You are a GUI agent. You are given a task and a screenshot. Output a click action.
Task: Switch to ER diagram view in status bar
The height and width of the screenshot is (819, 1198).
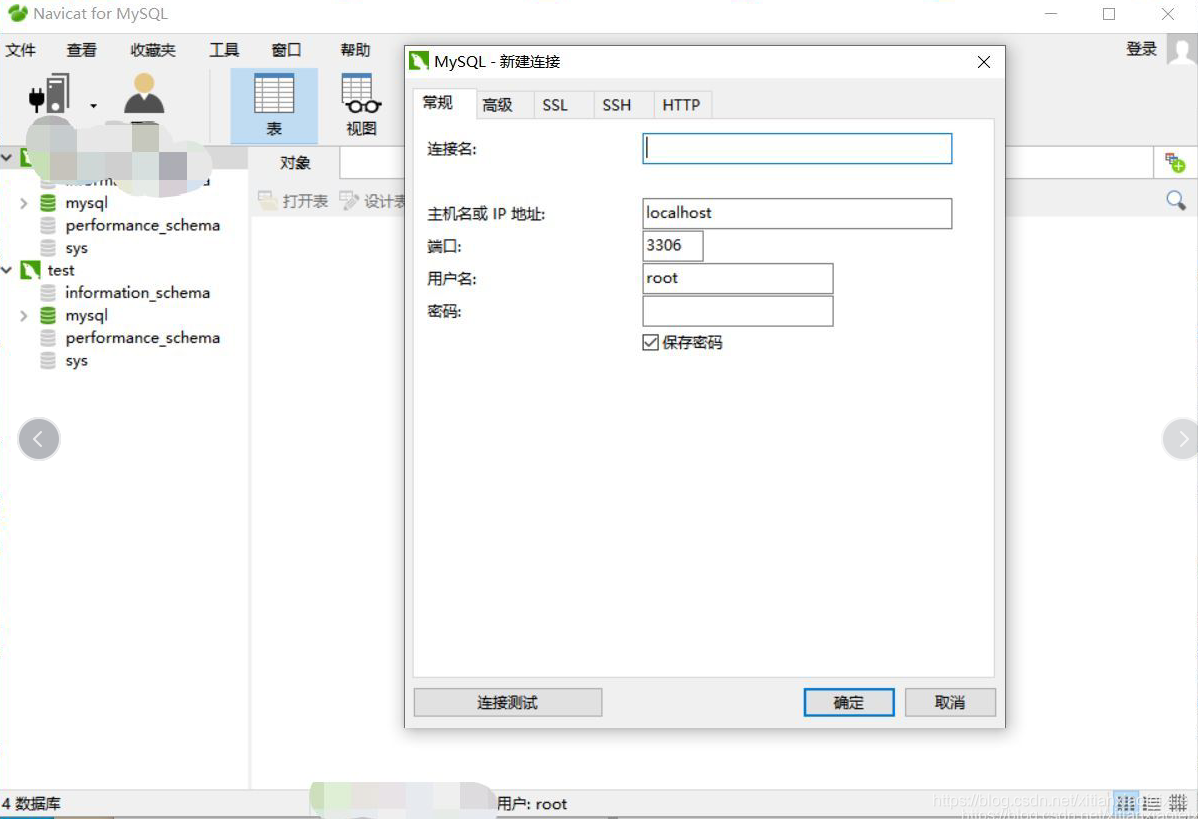click(1178, 803)
